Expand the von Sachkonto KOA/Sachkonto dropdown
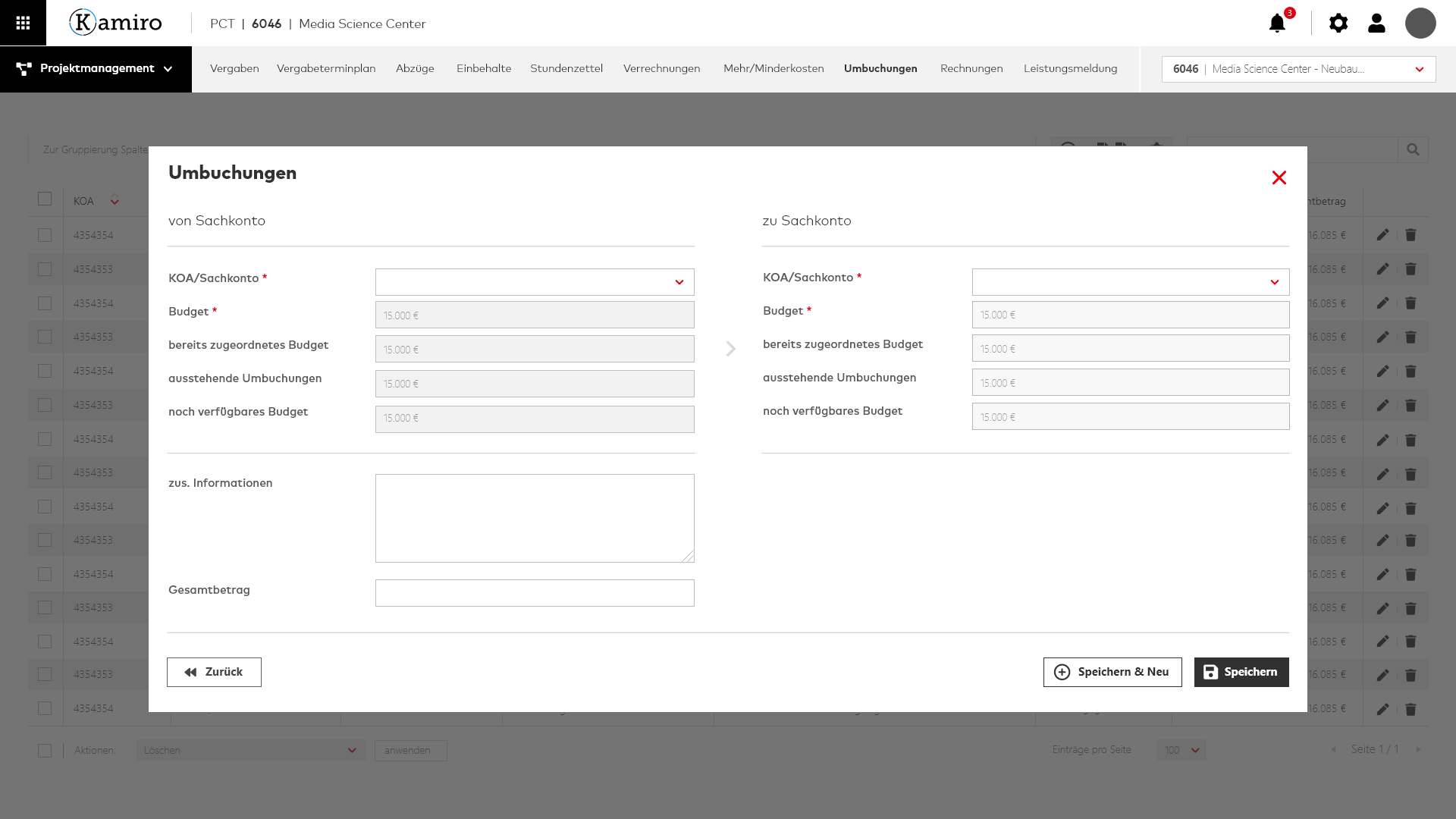1456x819 pixels. pos(535,282)
